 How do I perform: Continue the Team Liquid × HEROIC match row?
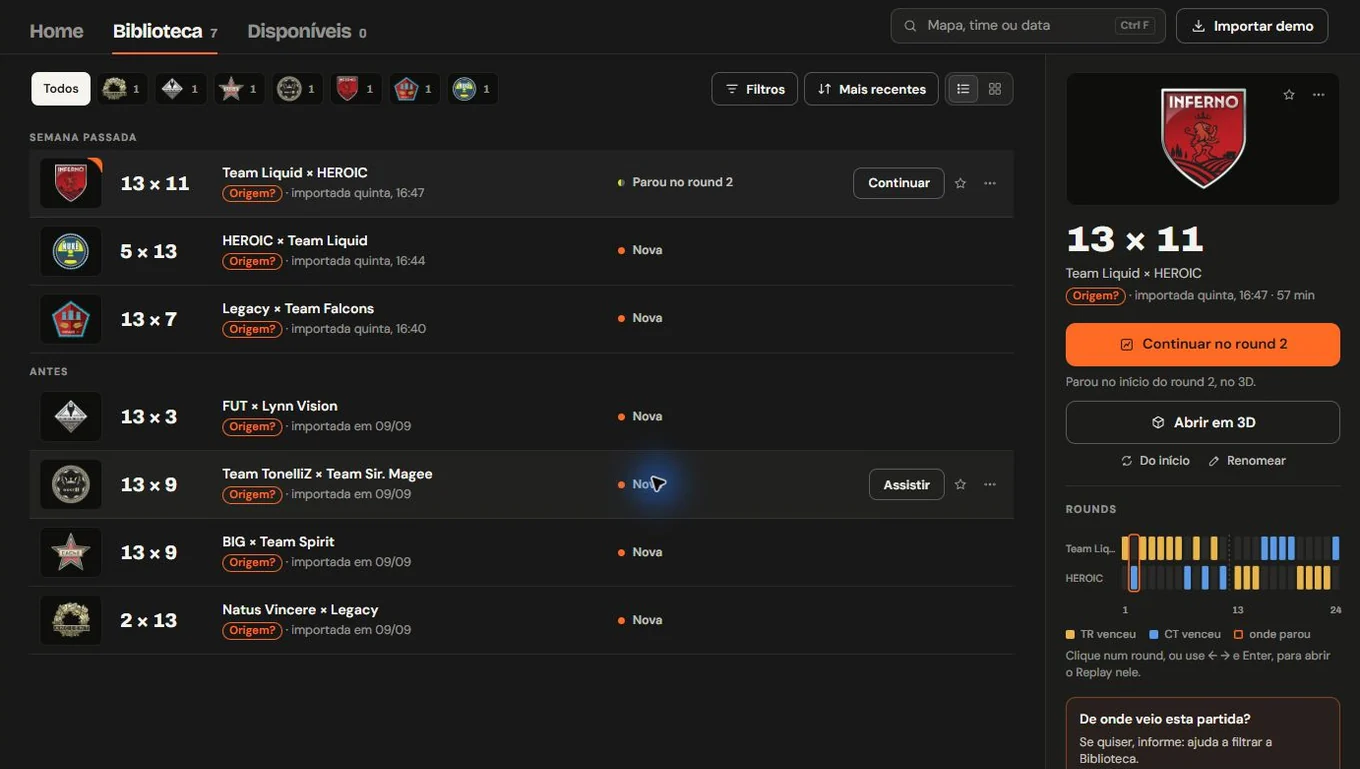[899, 183]
